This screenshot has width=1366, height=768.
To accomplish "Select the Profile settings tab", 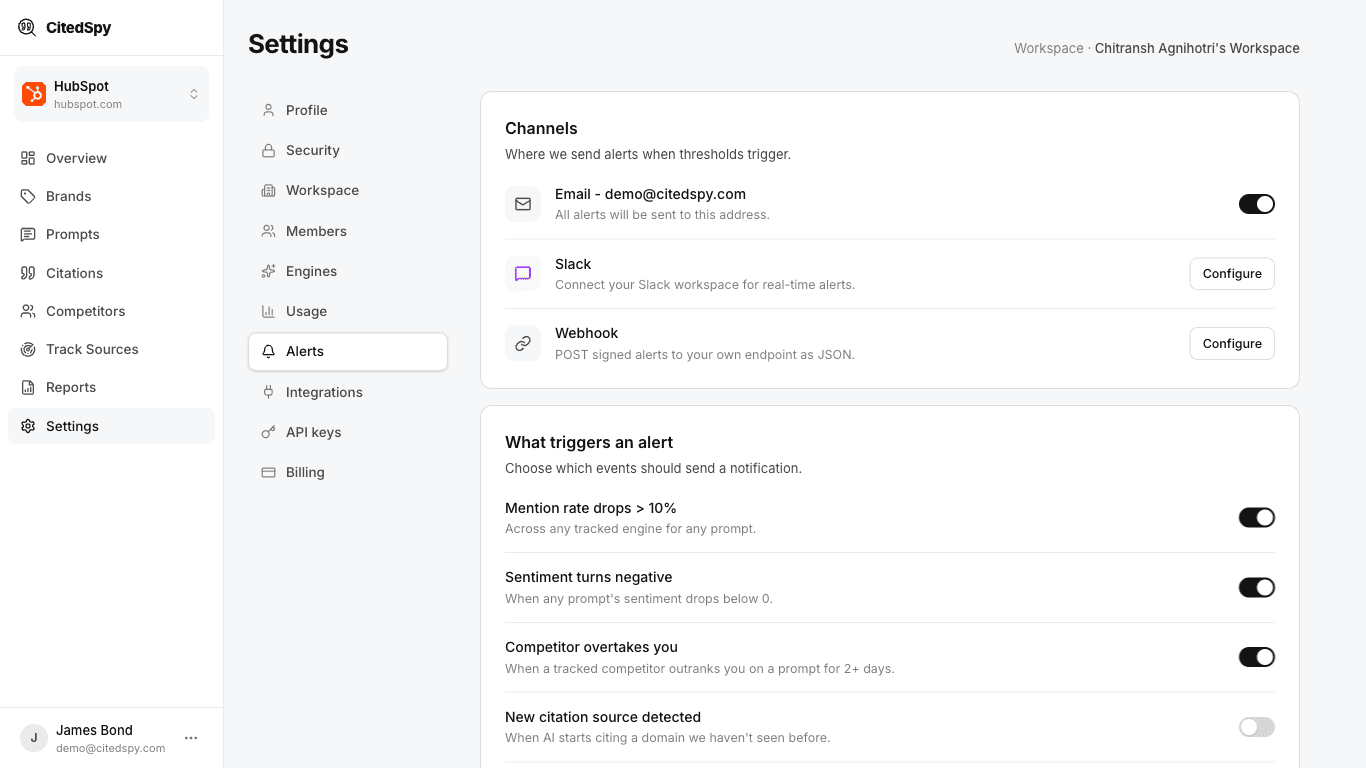I will (x=348, y=110).
